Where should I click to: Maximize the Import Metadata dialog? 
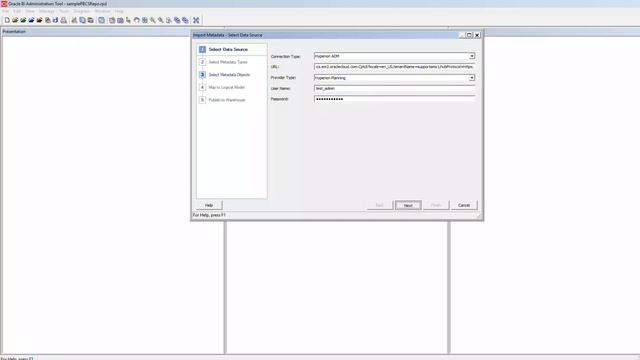click(469, 35)
